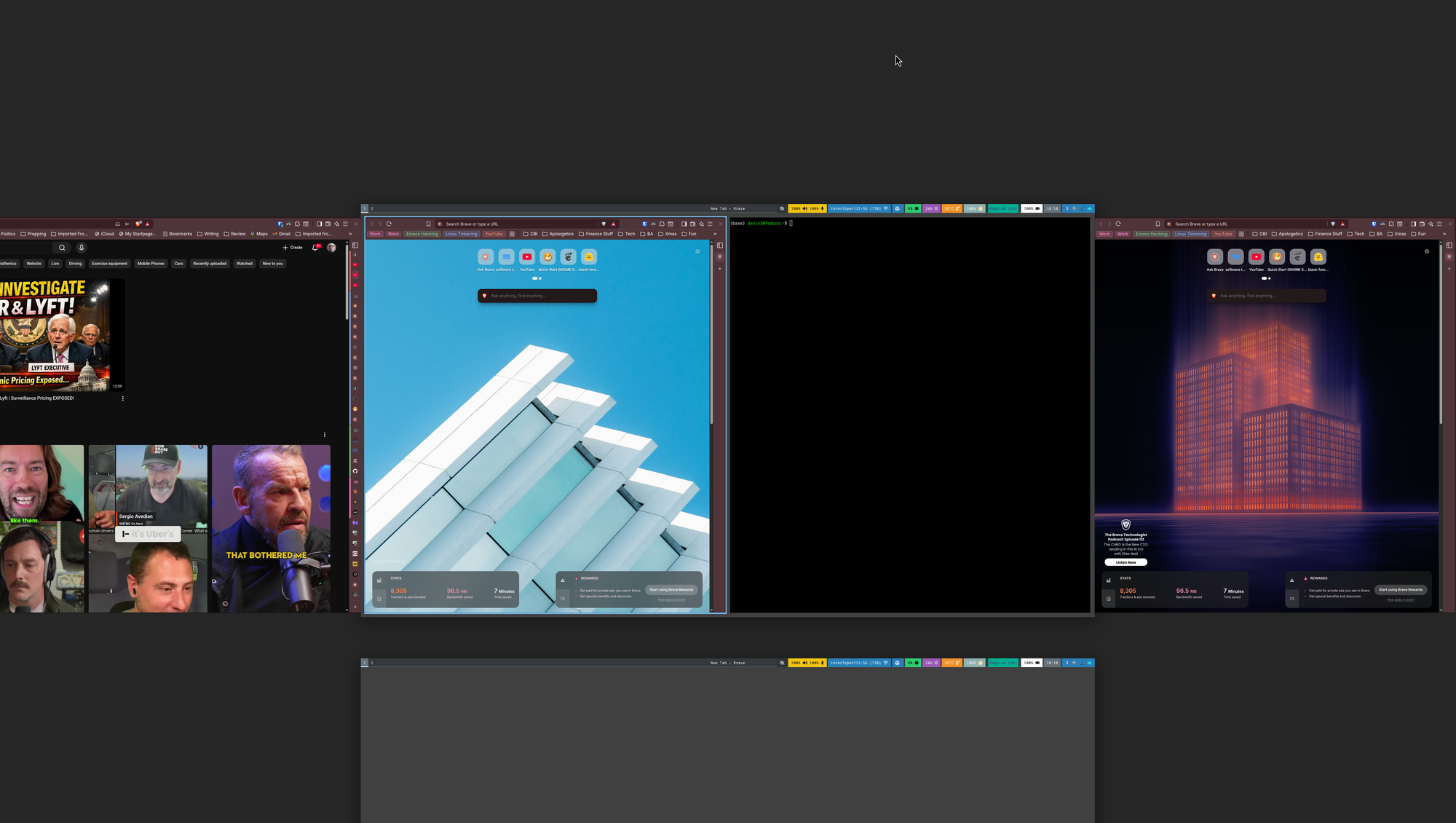Click "Start using Brave Rewards"
Image resolution: width=1456 pixels, height=823 pixels.
pyautogui.click(x=670, y=590)
